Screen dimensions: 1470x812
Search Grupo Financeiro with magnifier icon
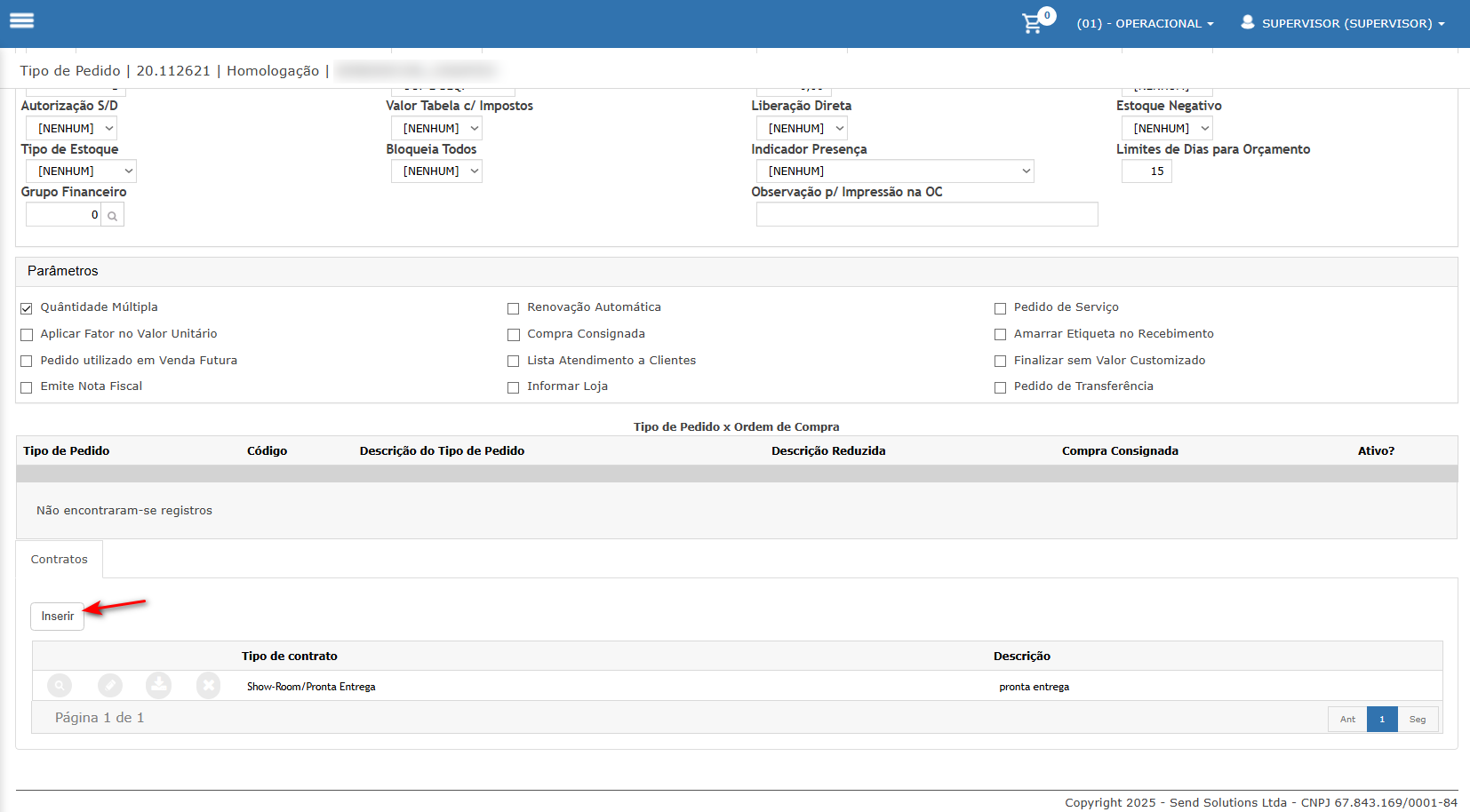coord(112,215)
